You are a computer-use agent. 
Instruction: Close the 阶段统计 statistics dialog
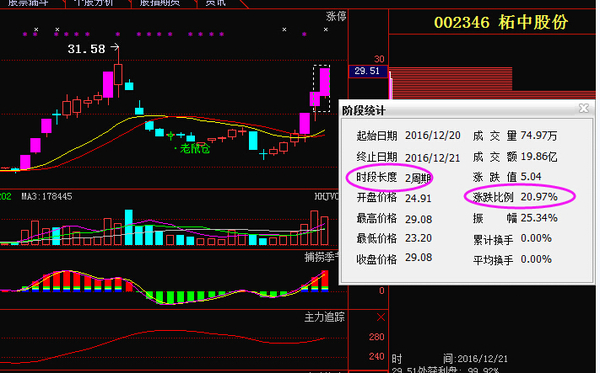pyautogui.click(x=584, y=108)
